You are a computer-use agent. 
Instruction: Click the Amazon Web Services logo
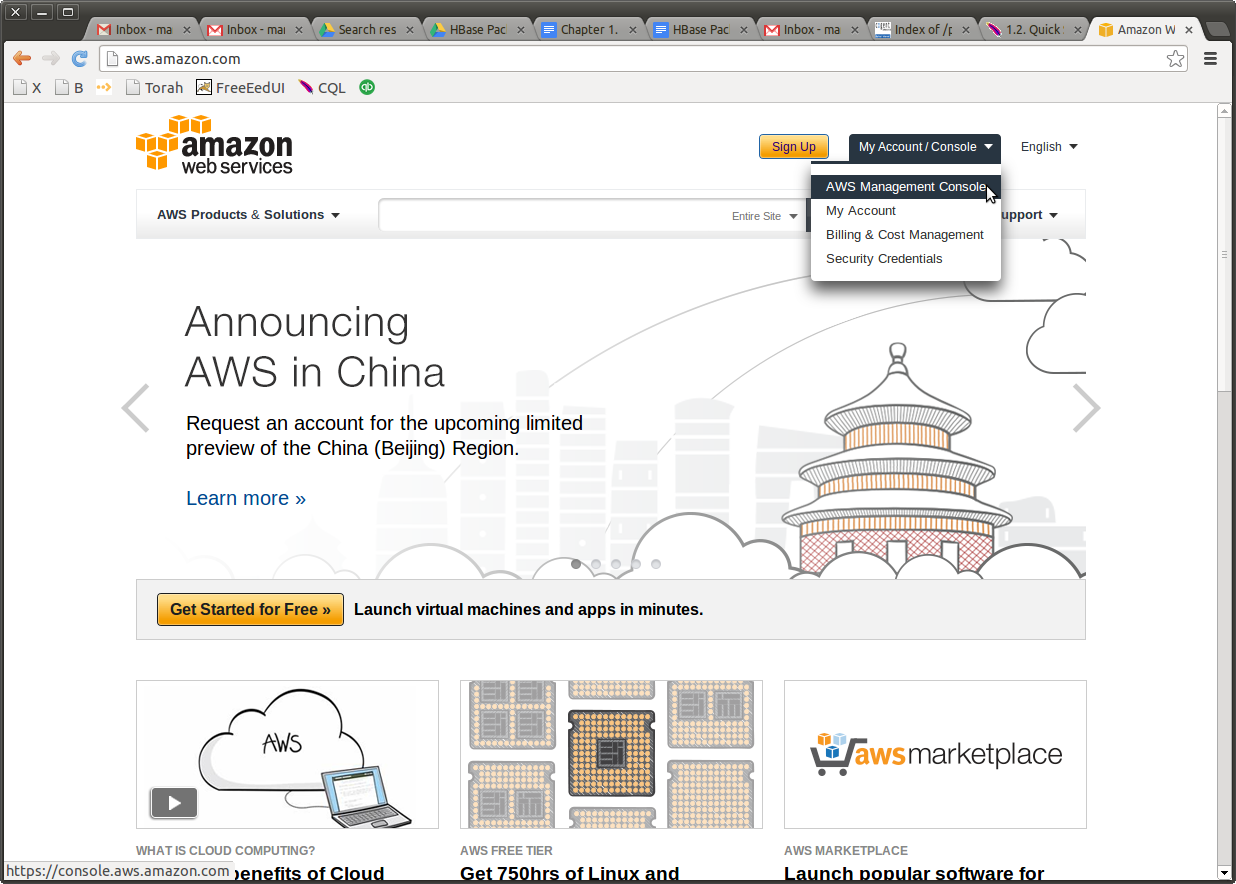pos(214,145)
